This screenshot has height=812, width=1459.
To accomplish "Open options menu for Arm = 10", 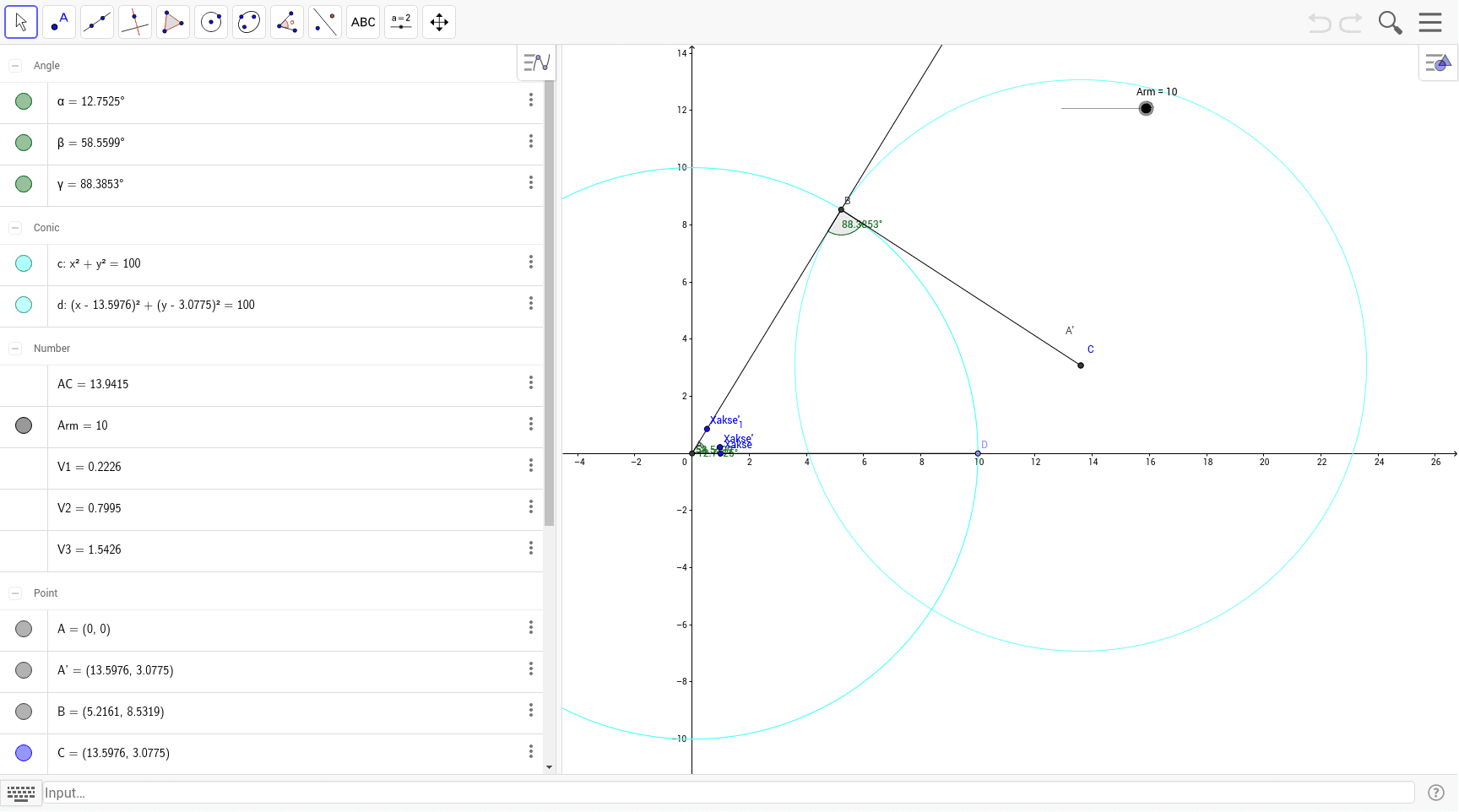I will coord(531,424).
